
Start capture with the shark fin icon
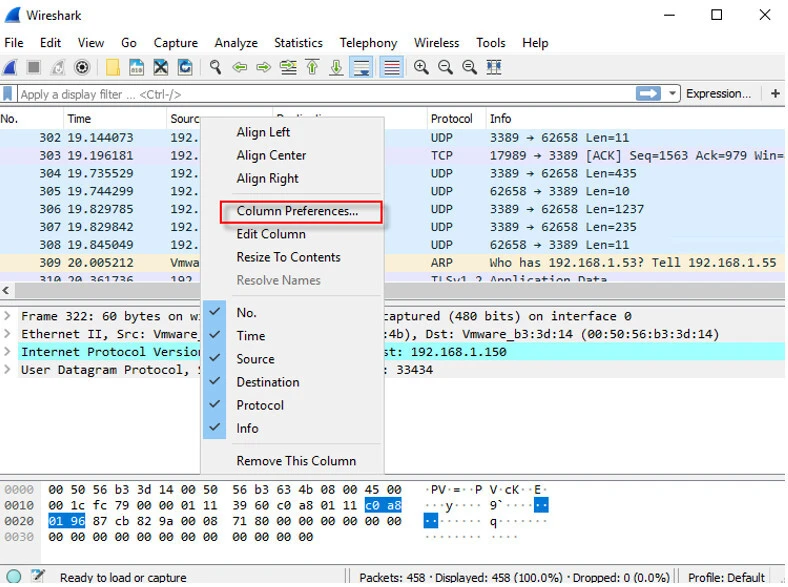click(x=10, y=68)
